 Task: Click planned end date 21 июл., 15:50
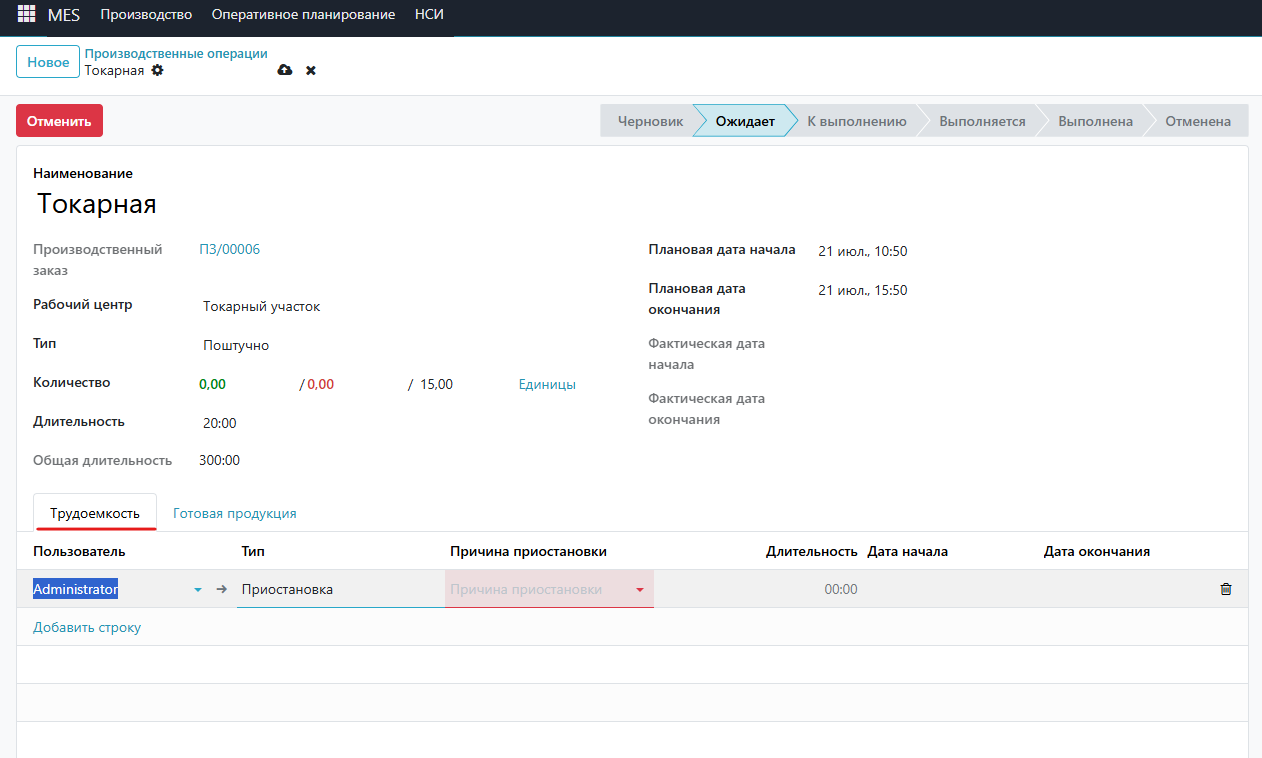tap(863, 290)
